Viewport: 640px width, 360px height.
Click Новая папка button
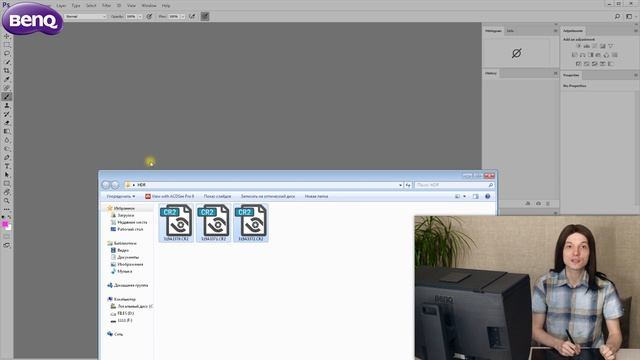point(316,196)
